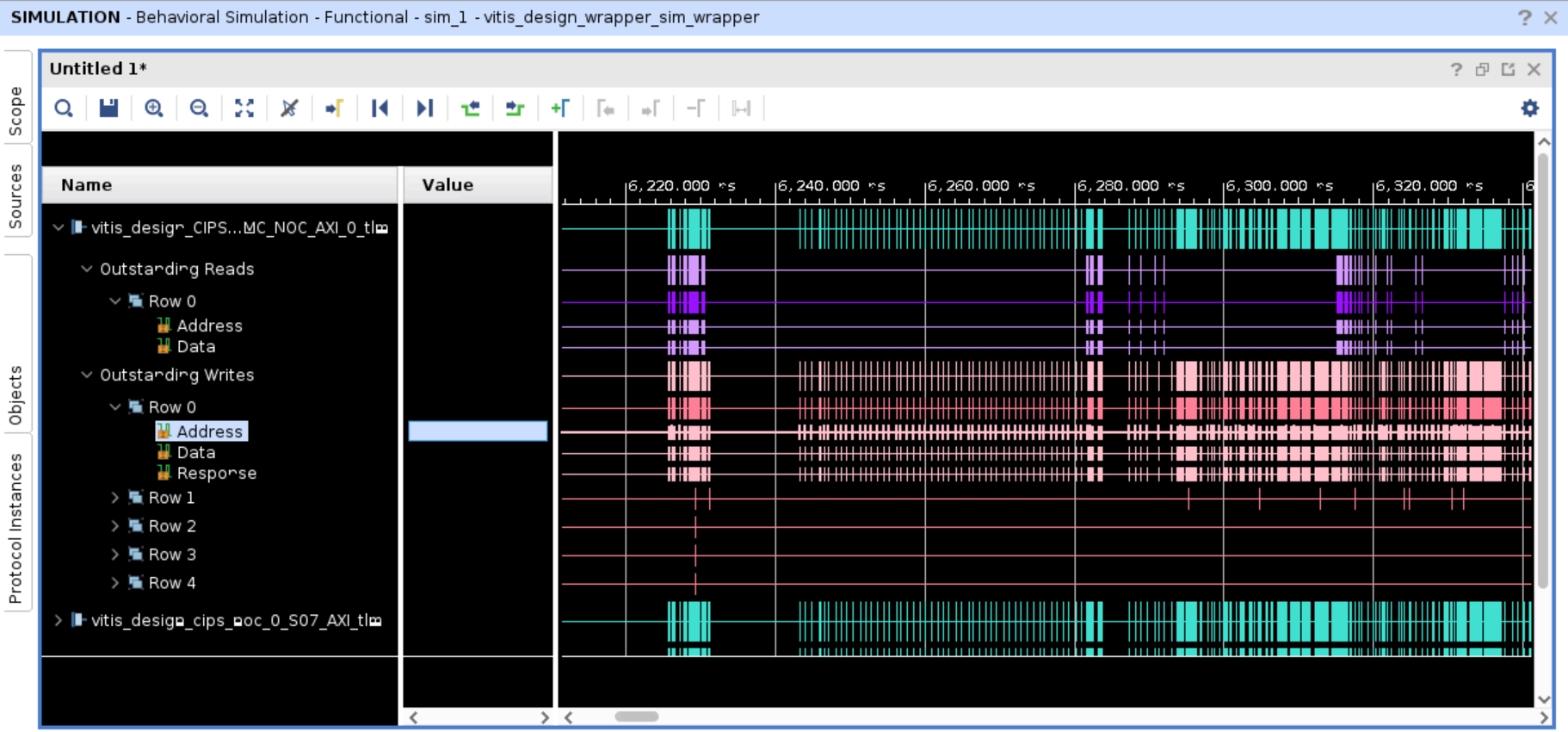Viewport: 1568px width, 732px height.
Task: Open the Scope side tab
Action: tap(16, 110)
